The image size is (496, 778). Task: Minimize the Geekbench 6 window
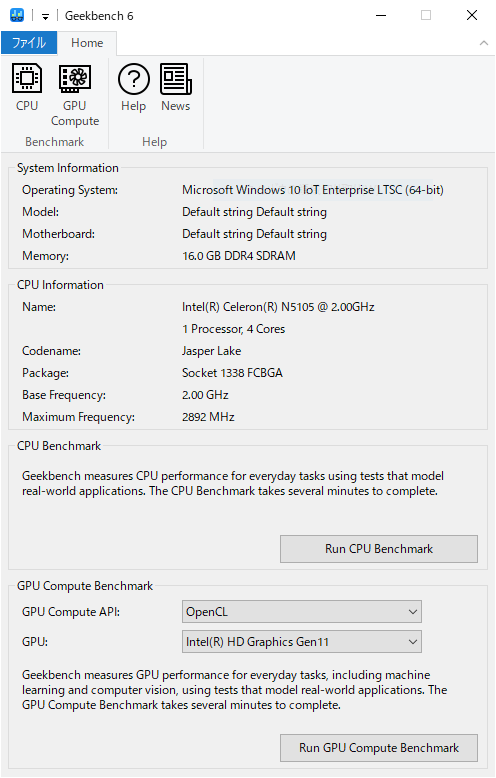coord(381,15)
